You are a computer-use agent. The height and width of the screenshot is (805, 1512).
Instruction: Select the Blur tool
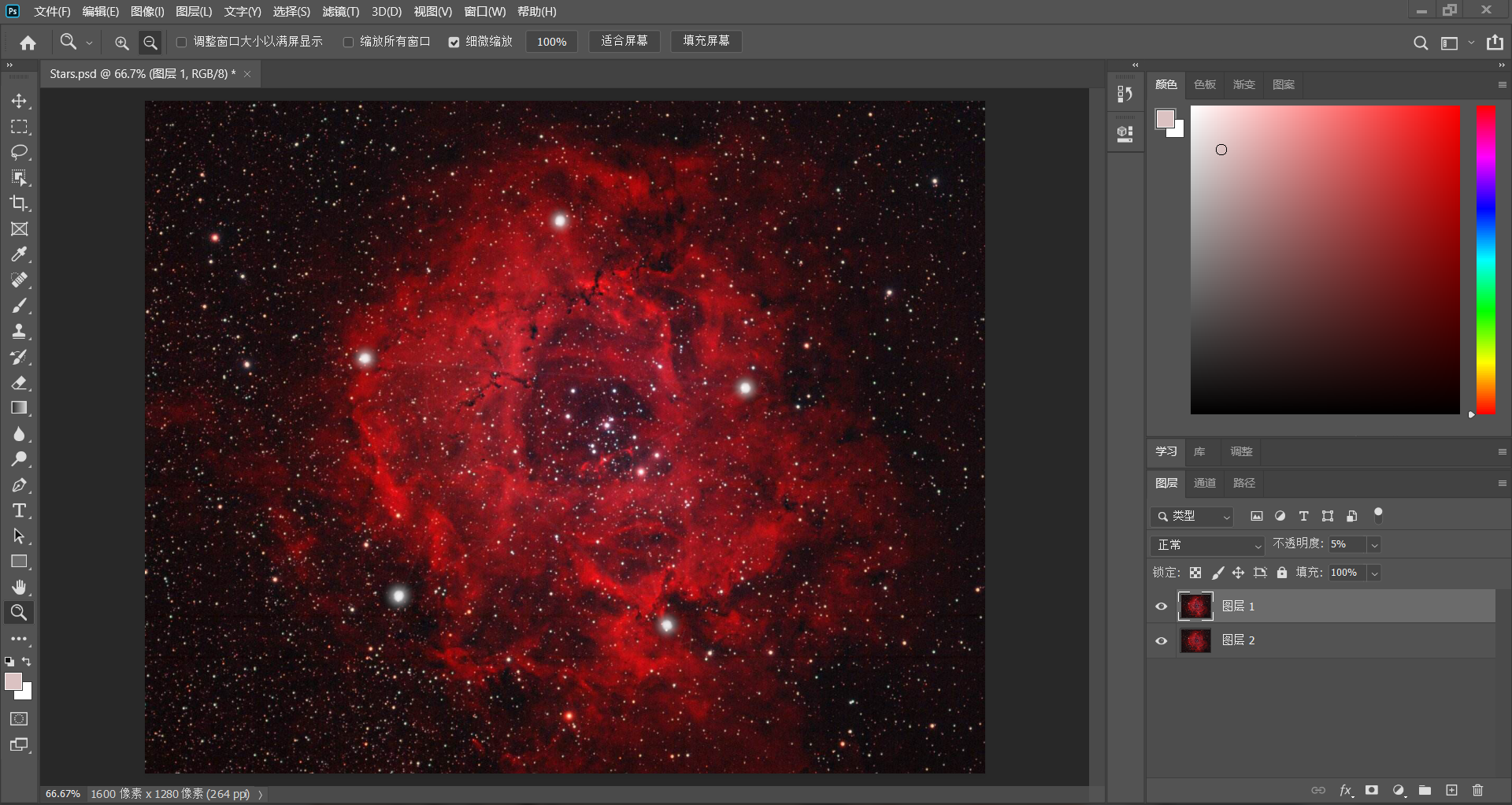[x=19, y=434]
